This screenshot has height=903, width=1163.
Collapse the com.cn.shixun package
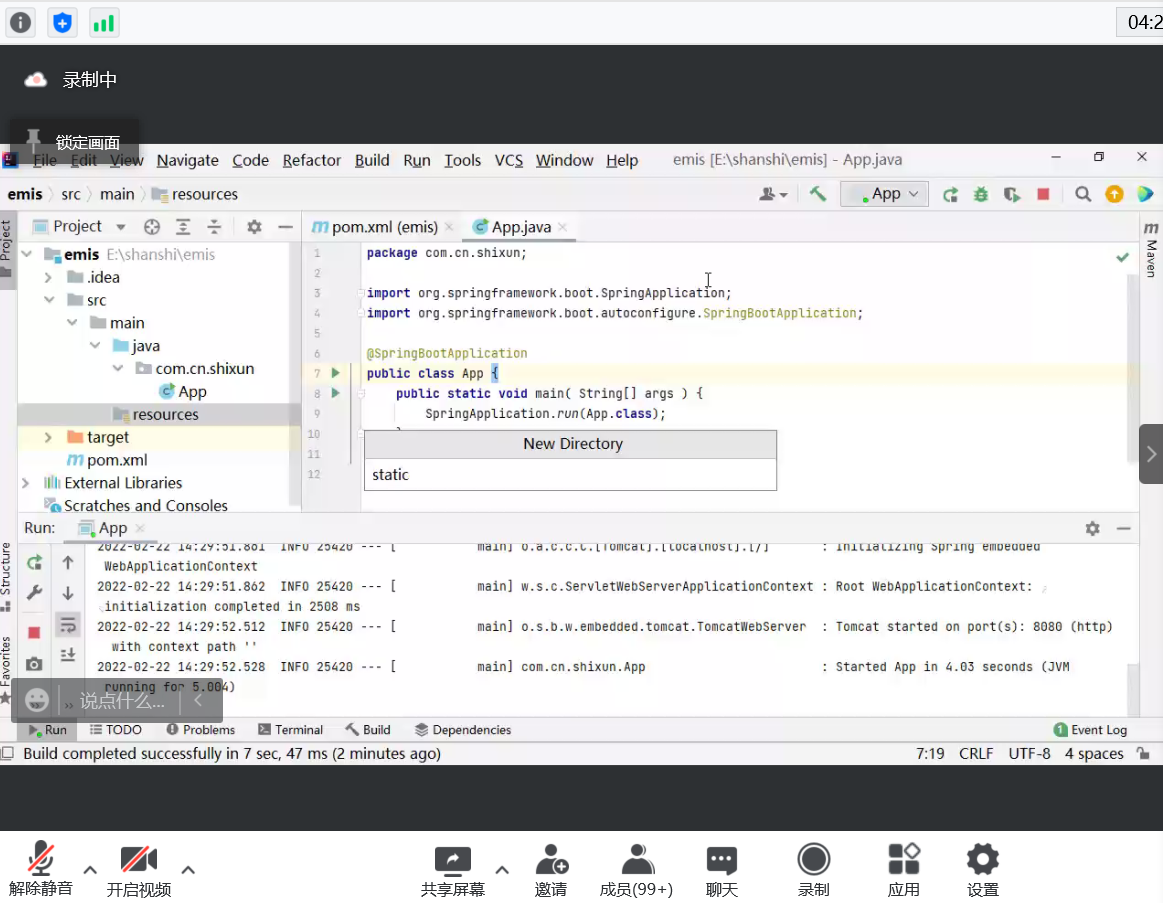coord(118,368)
